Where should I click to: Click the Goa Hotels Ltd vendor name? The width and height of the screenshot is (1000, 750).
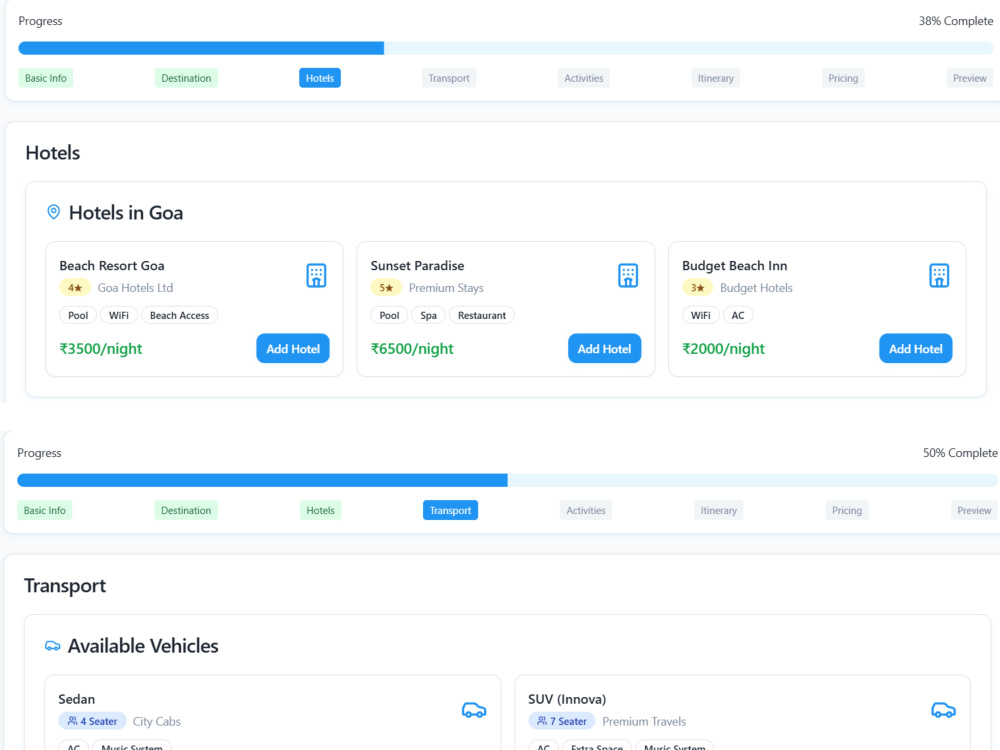tap(135, 288)
